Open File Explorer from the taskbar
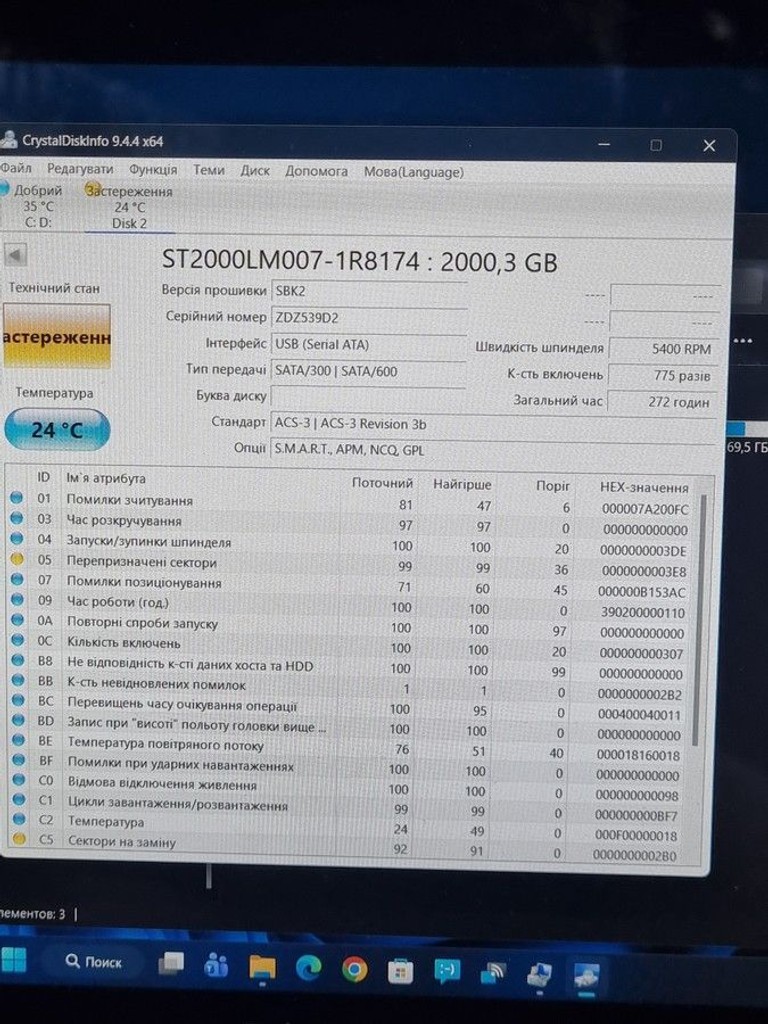Viewport: 768px width, 1024px height. pyautogui.click(x=263, y=968)
